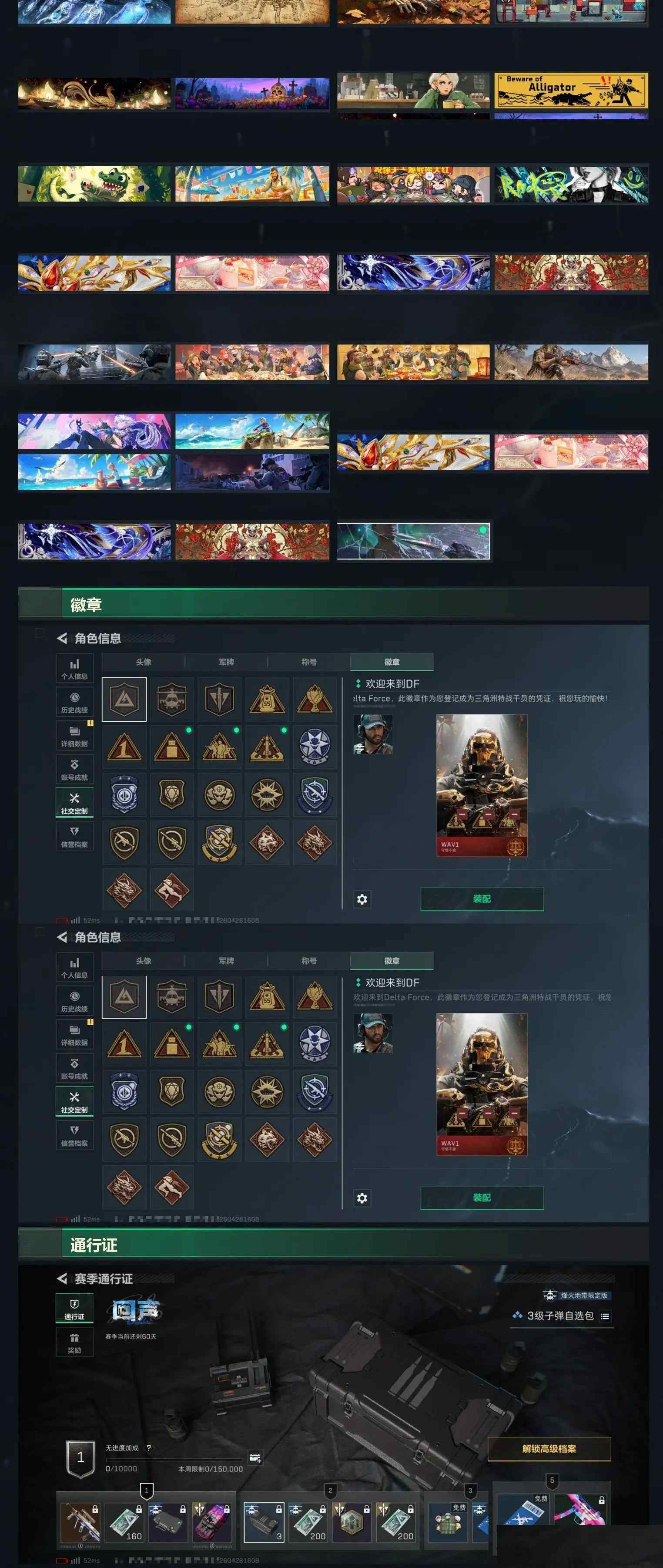Open the 通行证 sidebar icon in 赛季通行证
Viewport: 663px width, 1568px height.
pos(74,1308)
